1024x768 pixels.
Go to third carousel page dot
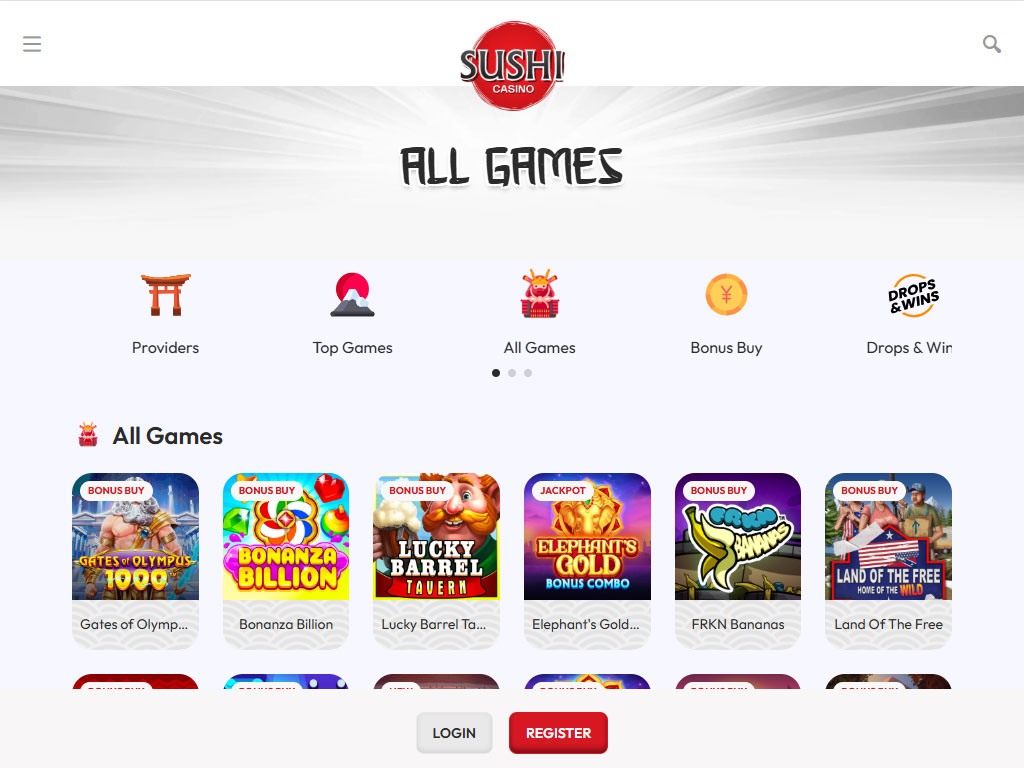(528, 373)
